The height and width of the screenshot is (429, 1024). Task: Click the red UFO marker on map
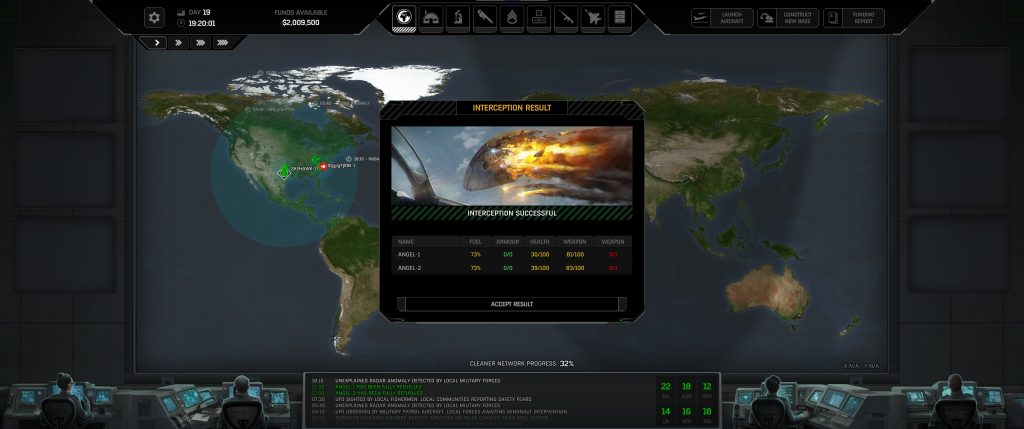click(323, 167)
